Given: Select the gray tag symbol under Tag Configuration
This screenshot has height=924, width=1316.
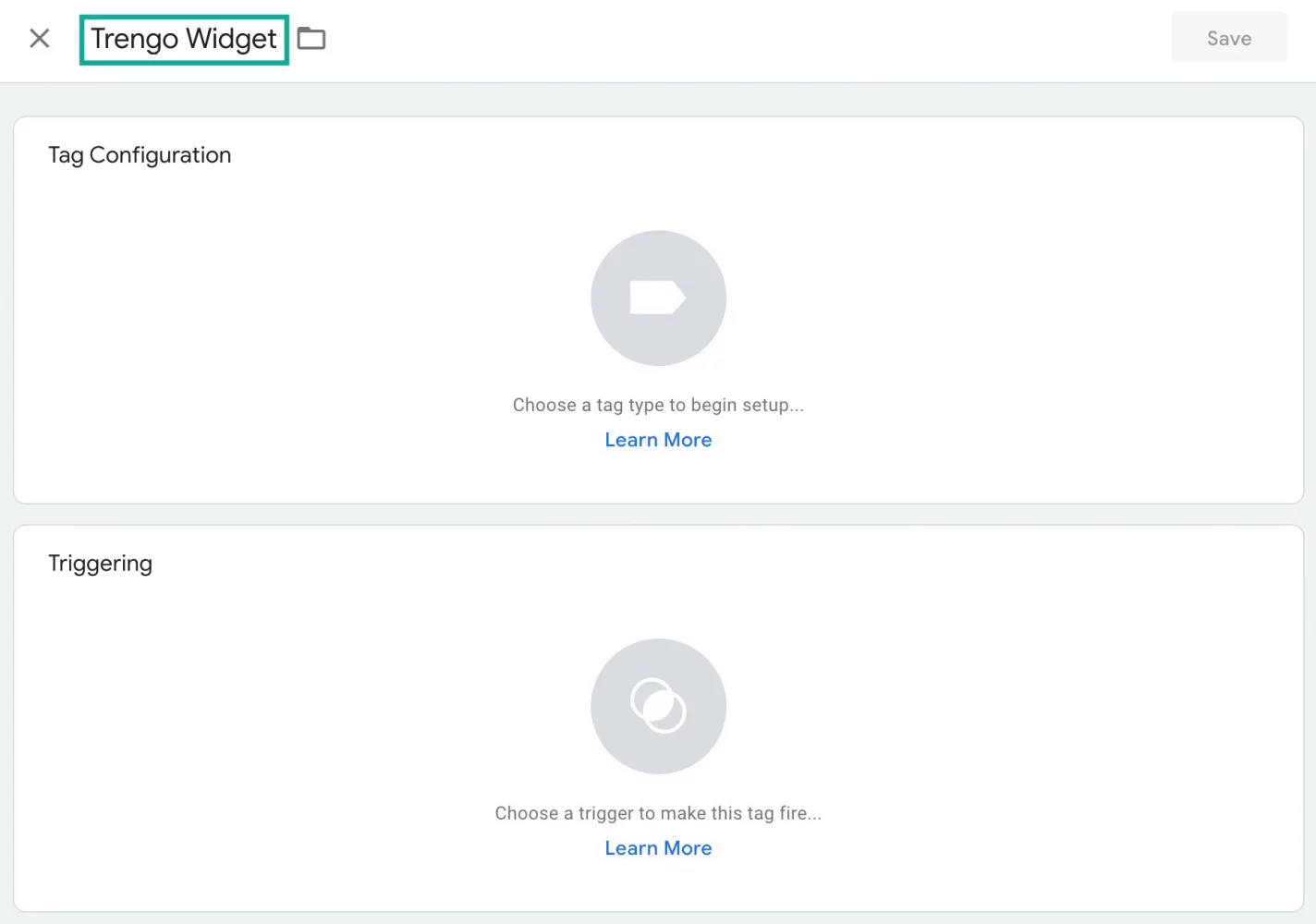Looking at the screenshot, I should click(658, 298).
